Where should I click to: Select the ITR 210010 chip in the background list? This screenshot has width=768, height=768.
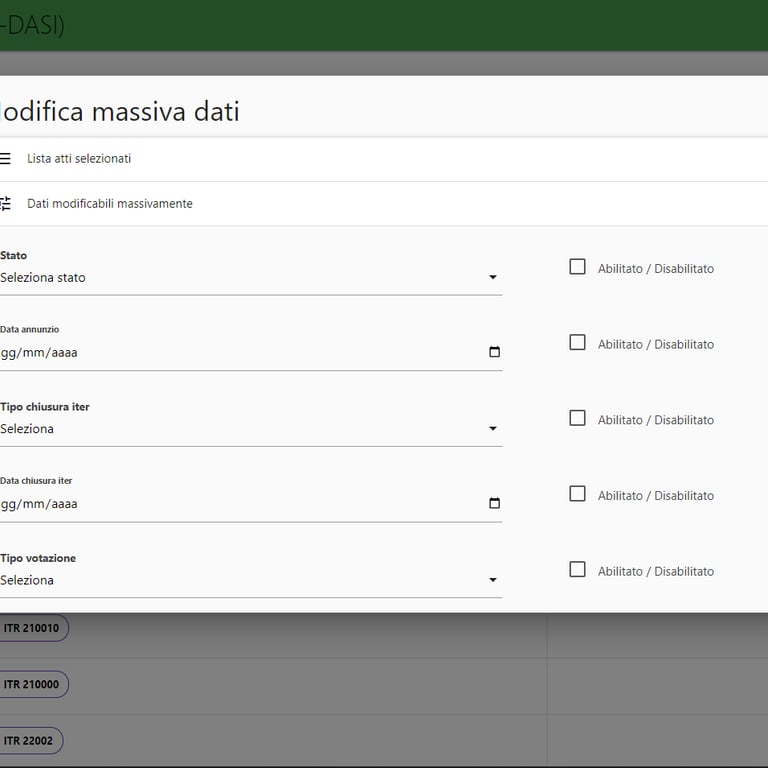[x=33, y=628]
